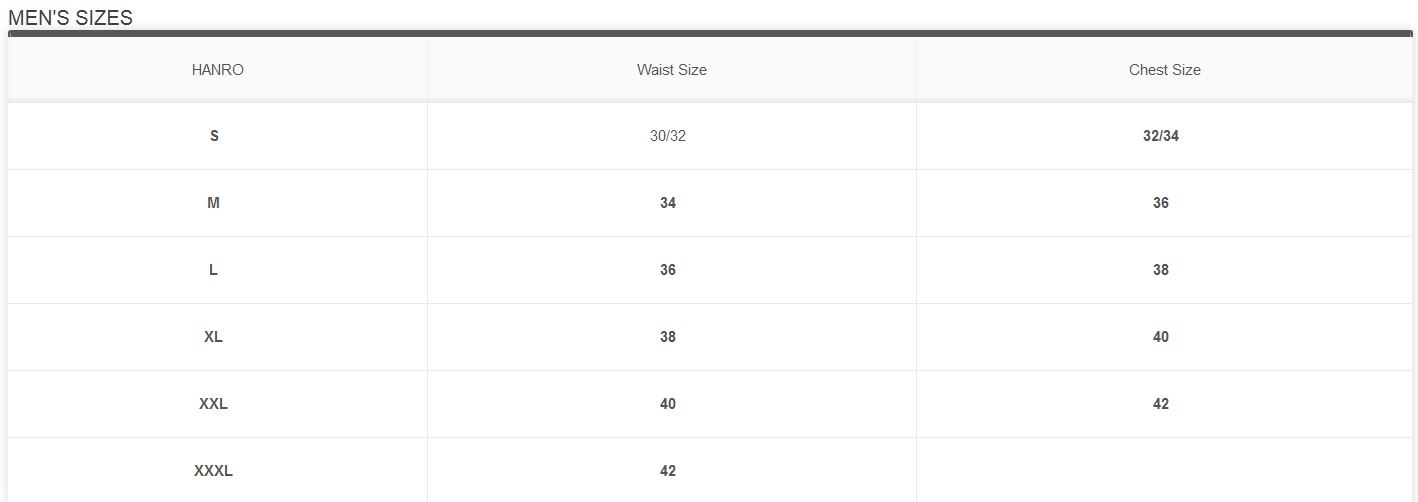Click the MEN'S SIZES heading

coord(70,18)
